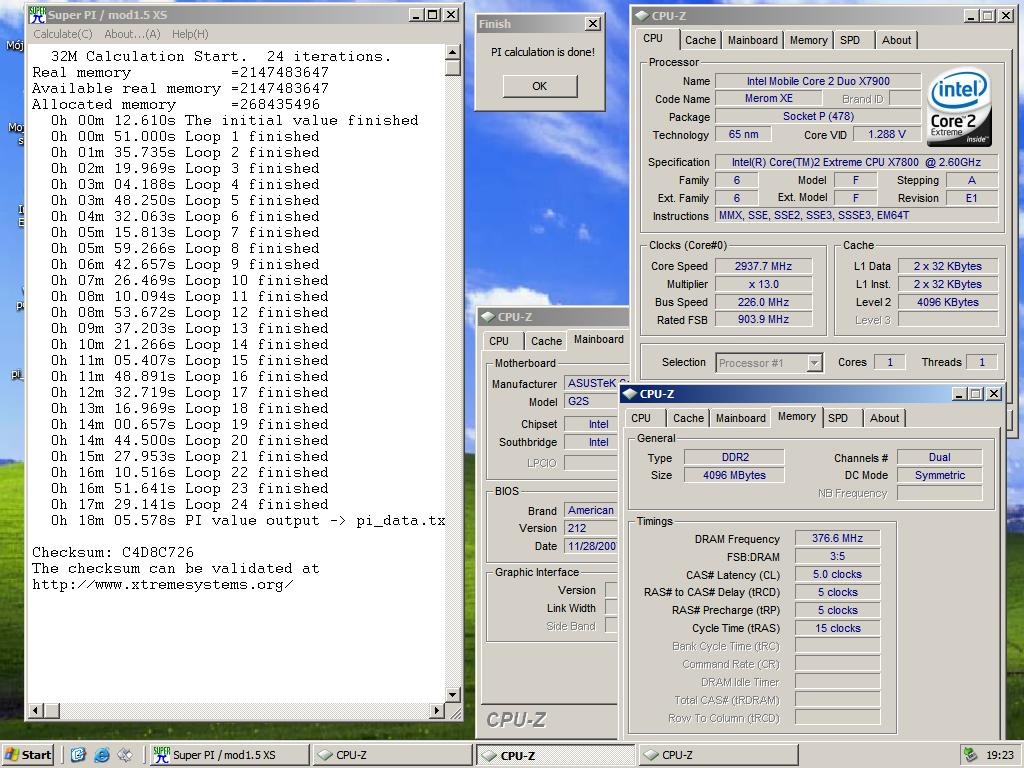This screenshot has height=768, width=1024.
Task: Click the active middle CPU-Z taskbar button
Action: click(x=555, y=755)
